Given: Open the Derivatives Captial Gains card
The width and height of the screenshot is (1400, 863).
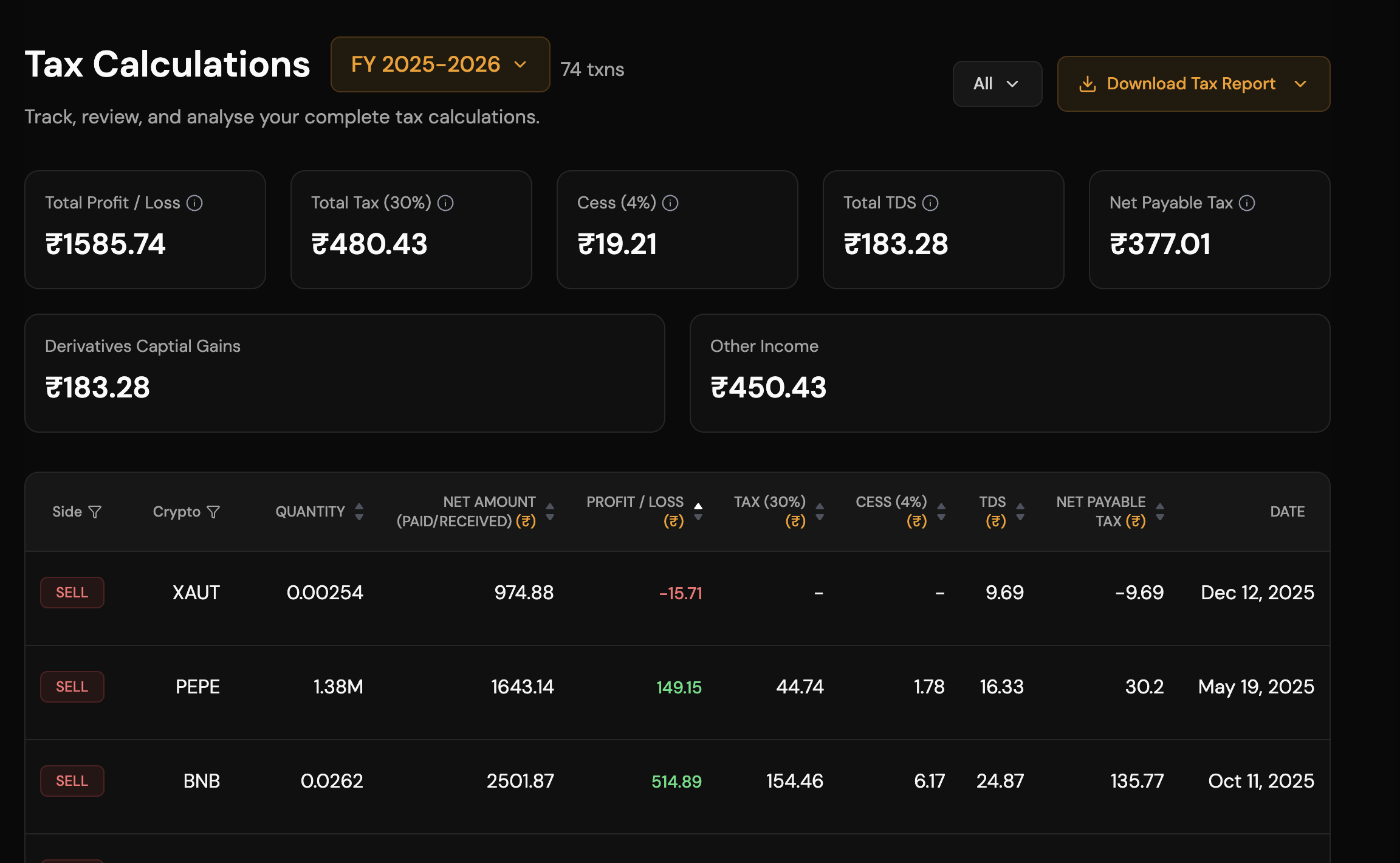Looking at the screenshot, I should point(345,373).
